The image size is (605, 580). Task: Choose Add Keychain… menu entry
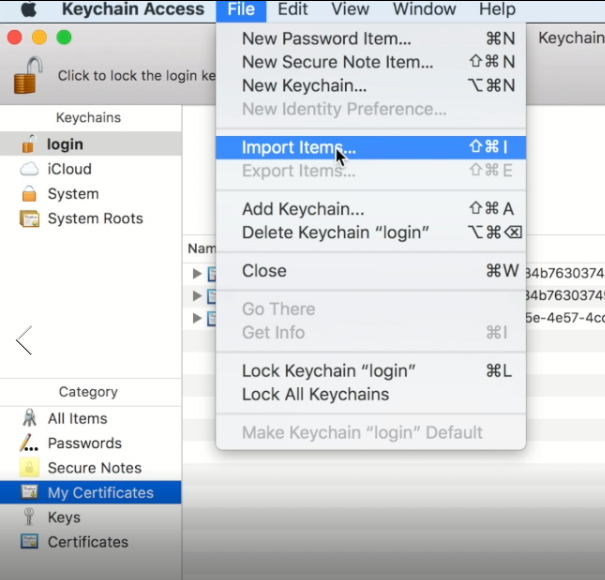pyautogui.click(x=371, y=209)
